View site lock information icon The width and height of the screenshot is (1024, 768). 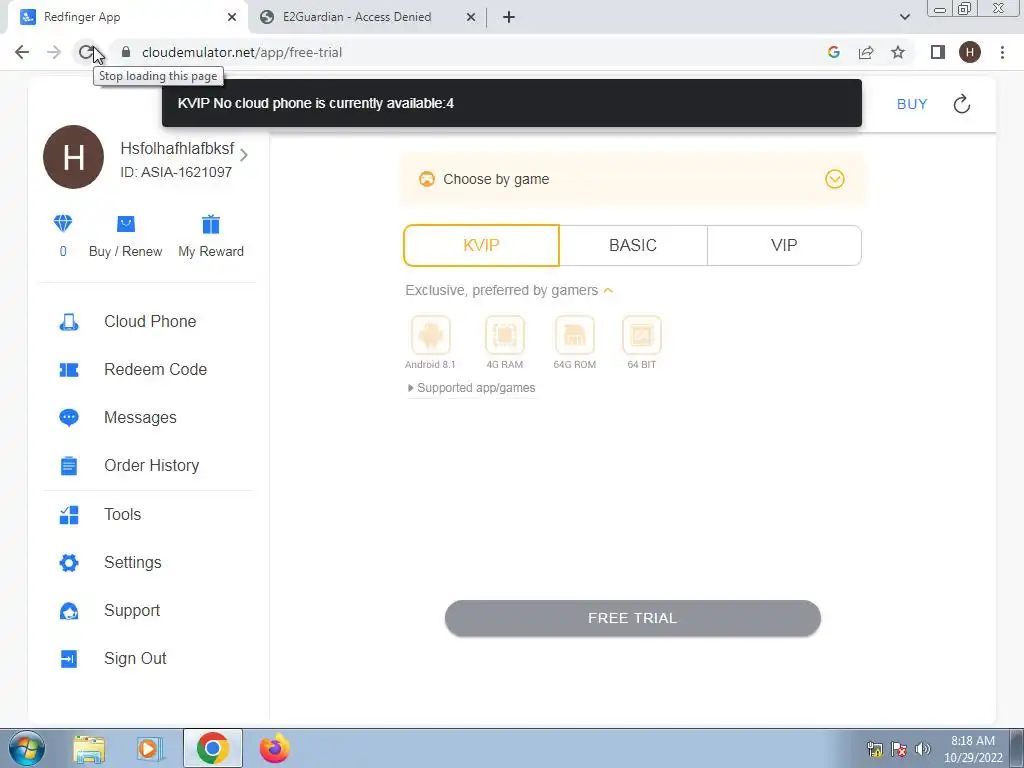pos(126,52)
